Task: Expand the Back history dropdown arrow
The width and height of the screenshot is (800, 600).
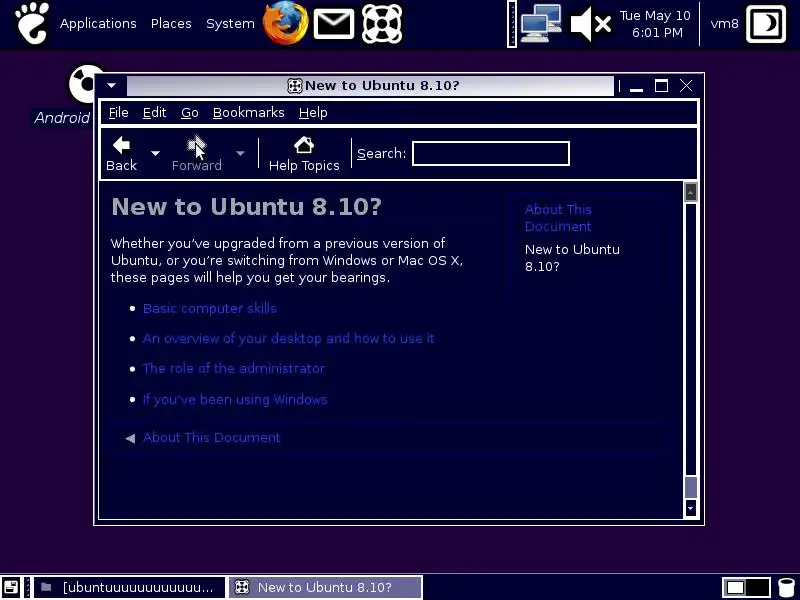Action: click(155, 153)
